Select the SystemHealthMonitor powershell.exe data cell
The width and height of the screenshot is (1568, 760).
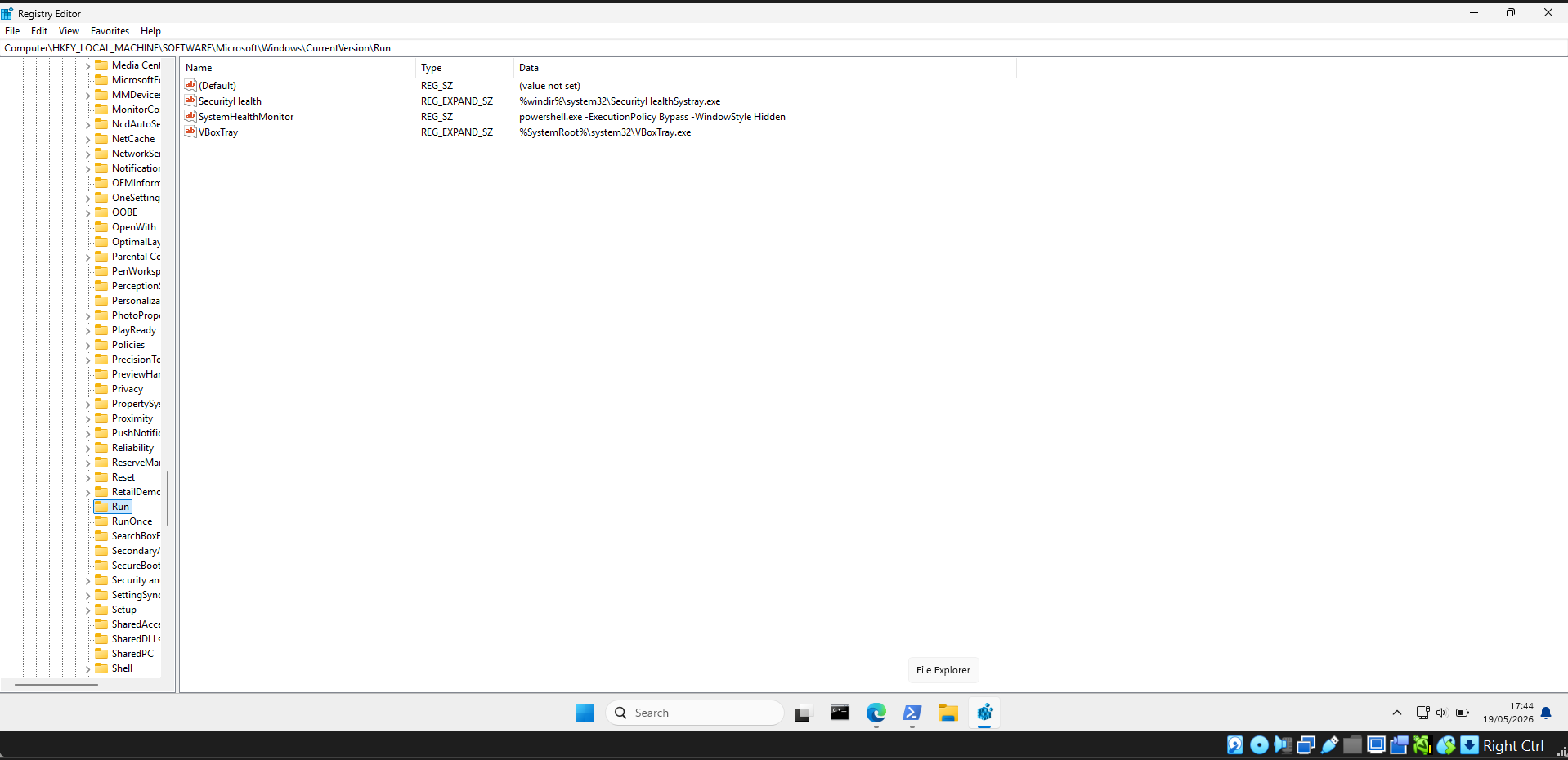pyautogui.click(x=652, y=117)
